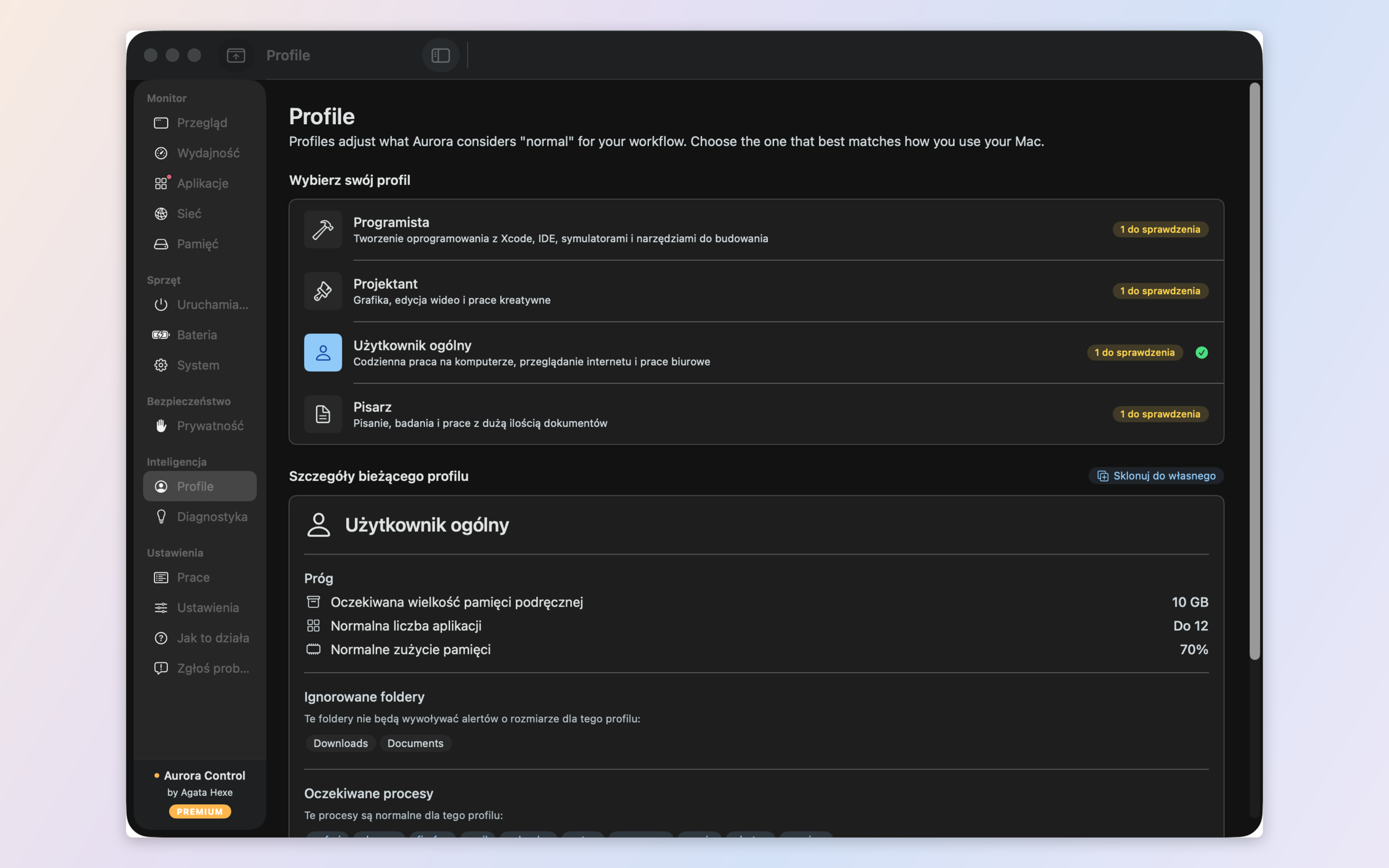Image resolution: width=1389 pixels, height=868 pixels.
Task: Select the Pisarz profile row
Action: pos(756,414)
